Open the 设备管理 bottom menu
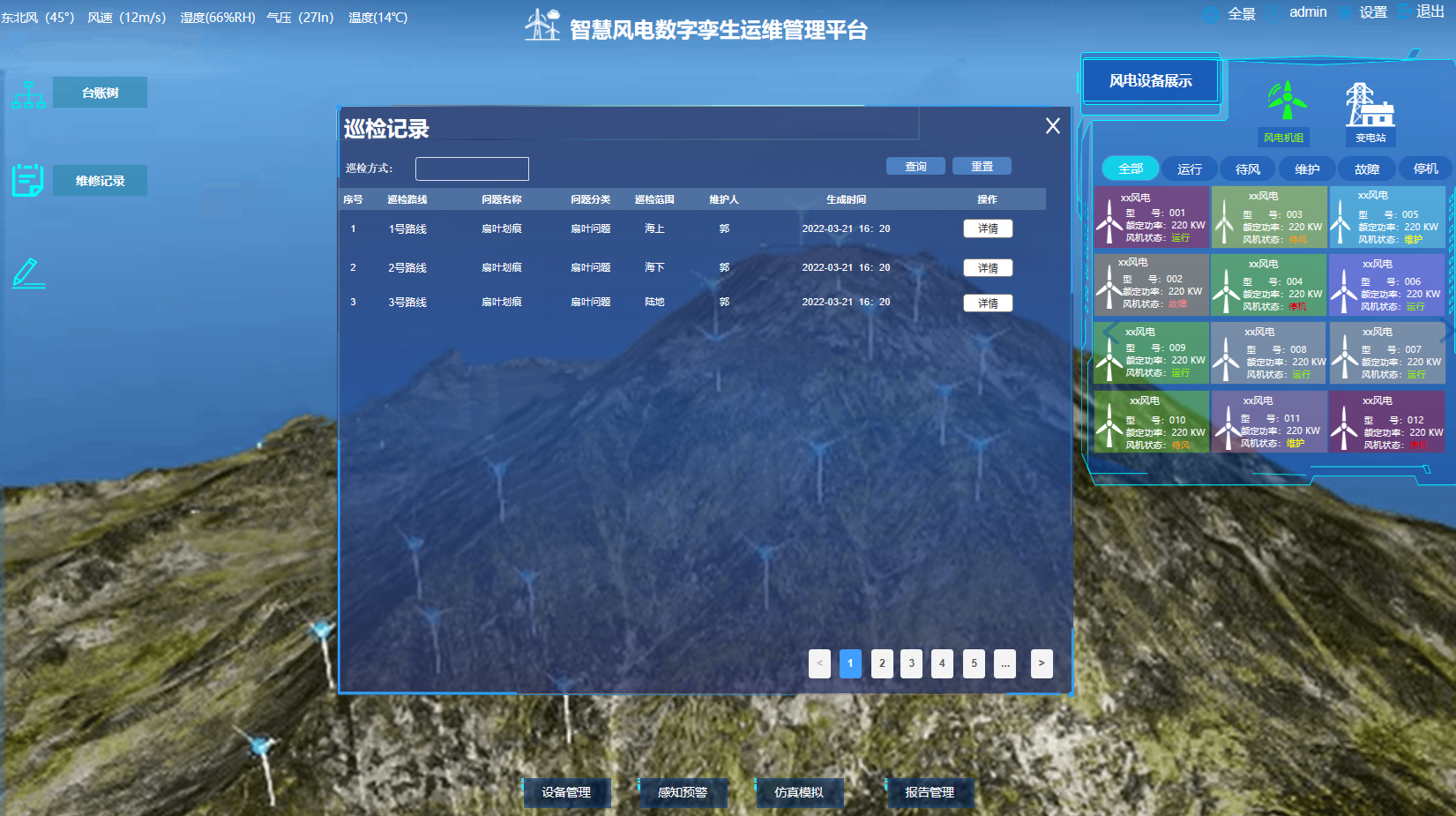The width and height of the screenshot is (1456, 816). [566, 792]
